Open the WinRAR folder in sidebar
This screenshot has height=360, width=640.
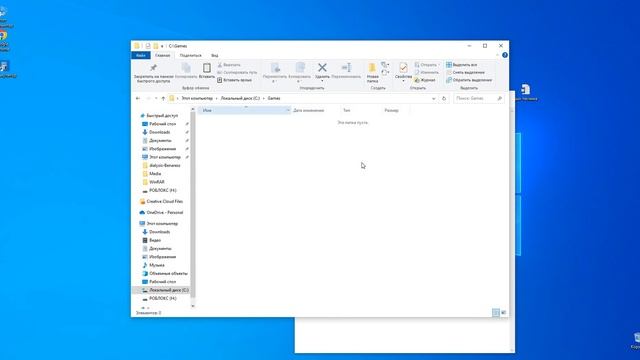click(x=153, y=182)
